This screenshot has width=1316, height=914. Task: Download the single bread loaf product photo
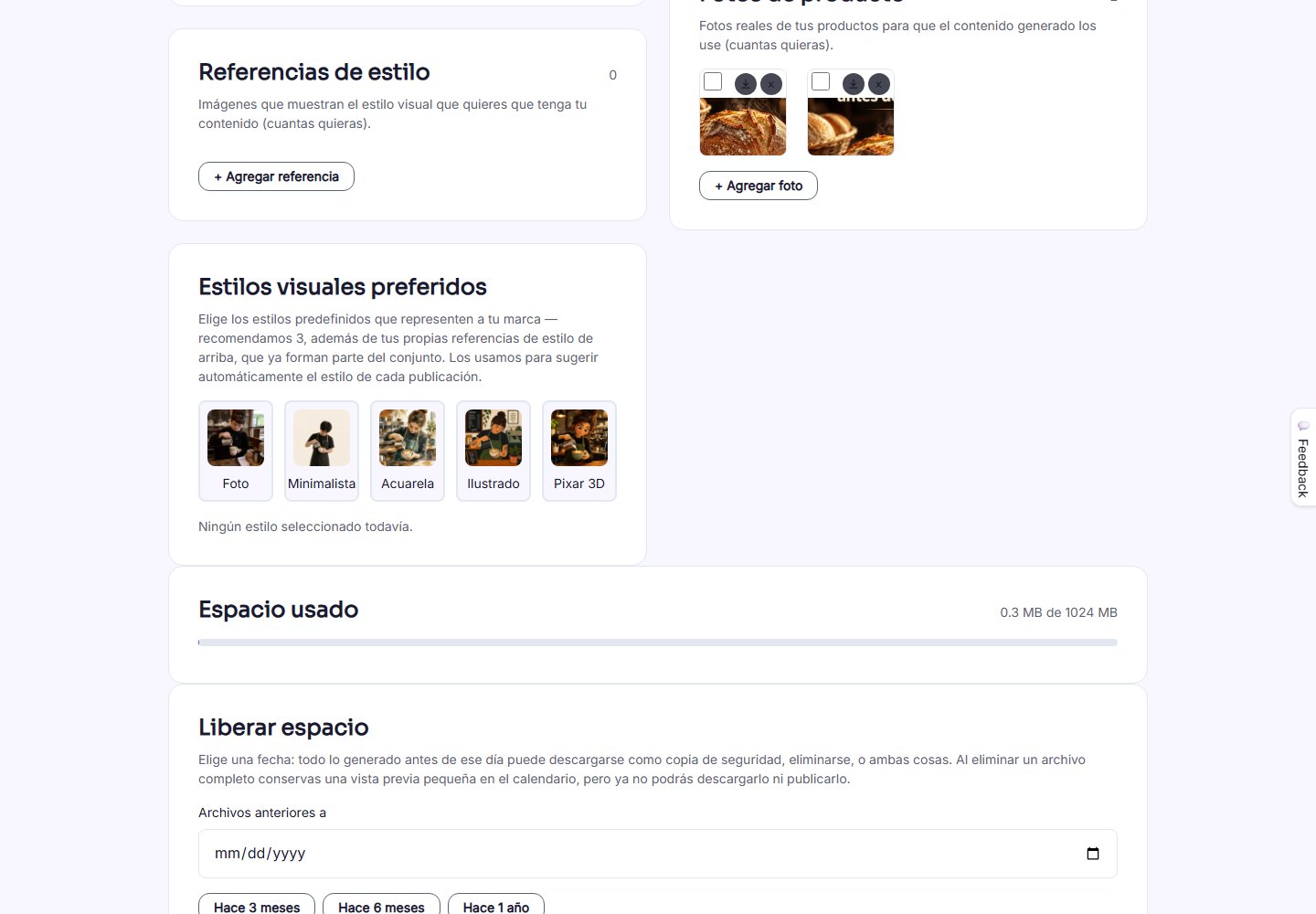click(x=746, y=84)
